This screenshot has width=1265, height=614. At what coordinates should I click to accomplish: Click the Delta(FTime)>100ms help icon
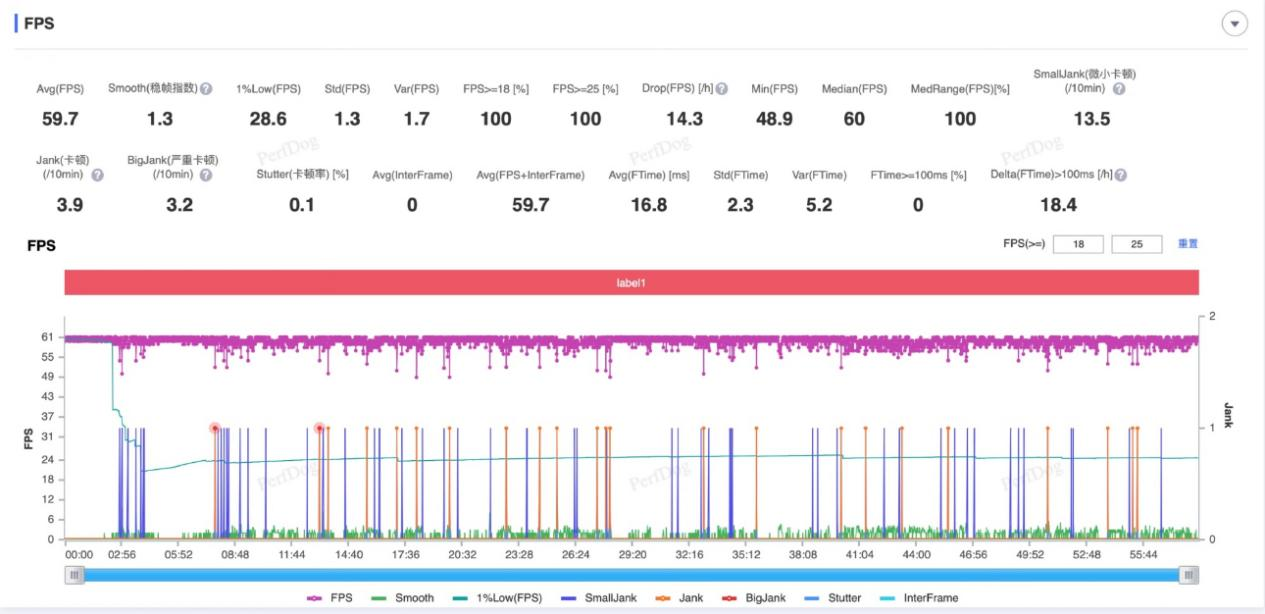(x=1121, y=175)
